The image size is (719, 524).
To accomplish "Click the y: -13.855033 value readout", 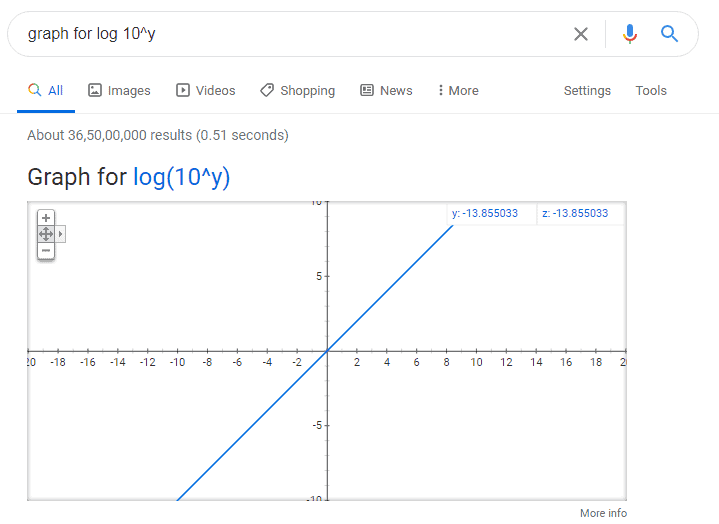I will point(485,213).
